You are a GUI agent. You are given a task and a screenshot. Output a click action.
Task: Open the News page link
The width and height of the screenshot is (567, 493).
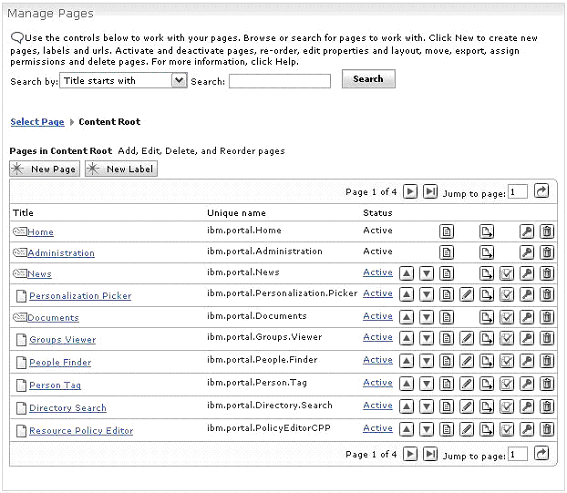tap(39, 274)
